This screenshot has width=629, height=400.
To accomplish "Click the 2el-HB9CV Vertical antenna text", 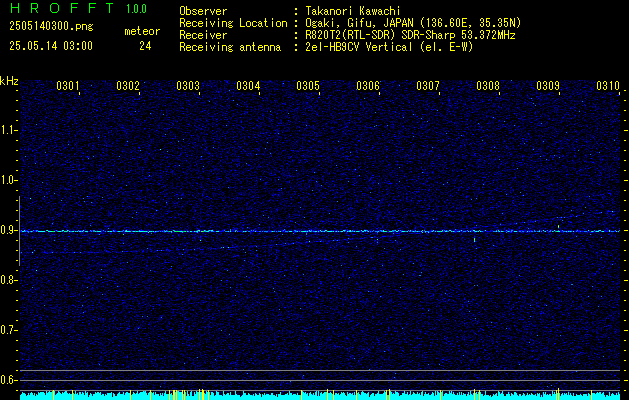I will click(390, 47).
